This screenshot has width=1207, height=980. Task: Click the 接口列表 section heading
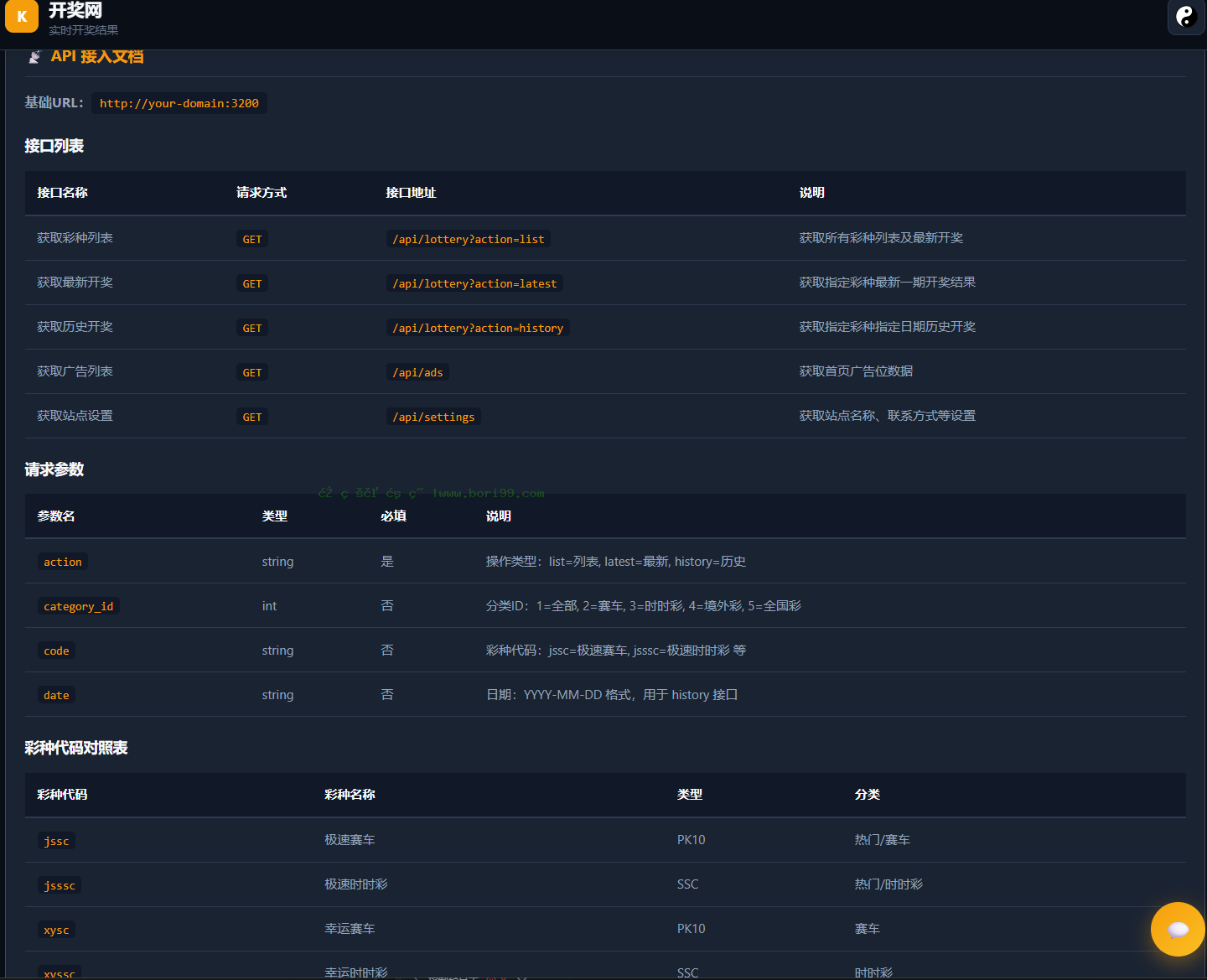point(54,146)
